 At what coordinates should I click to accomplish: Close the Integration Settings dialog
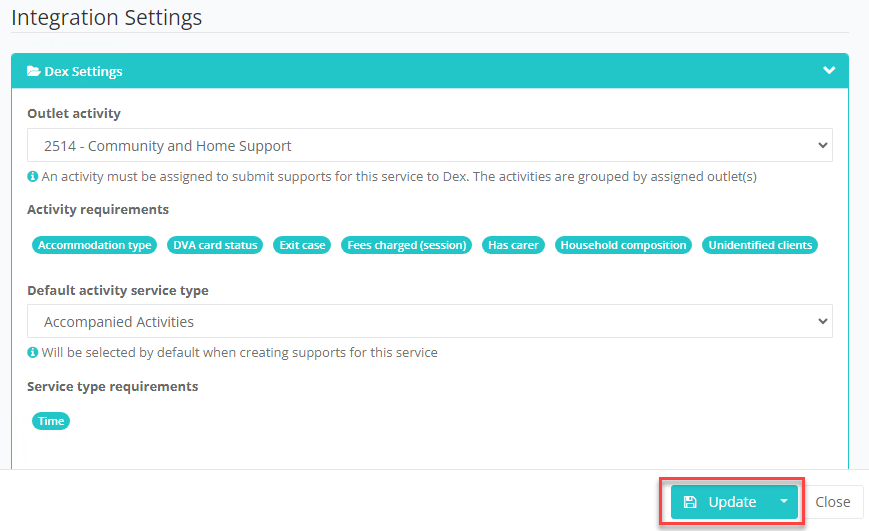(x=832, y=502)
